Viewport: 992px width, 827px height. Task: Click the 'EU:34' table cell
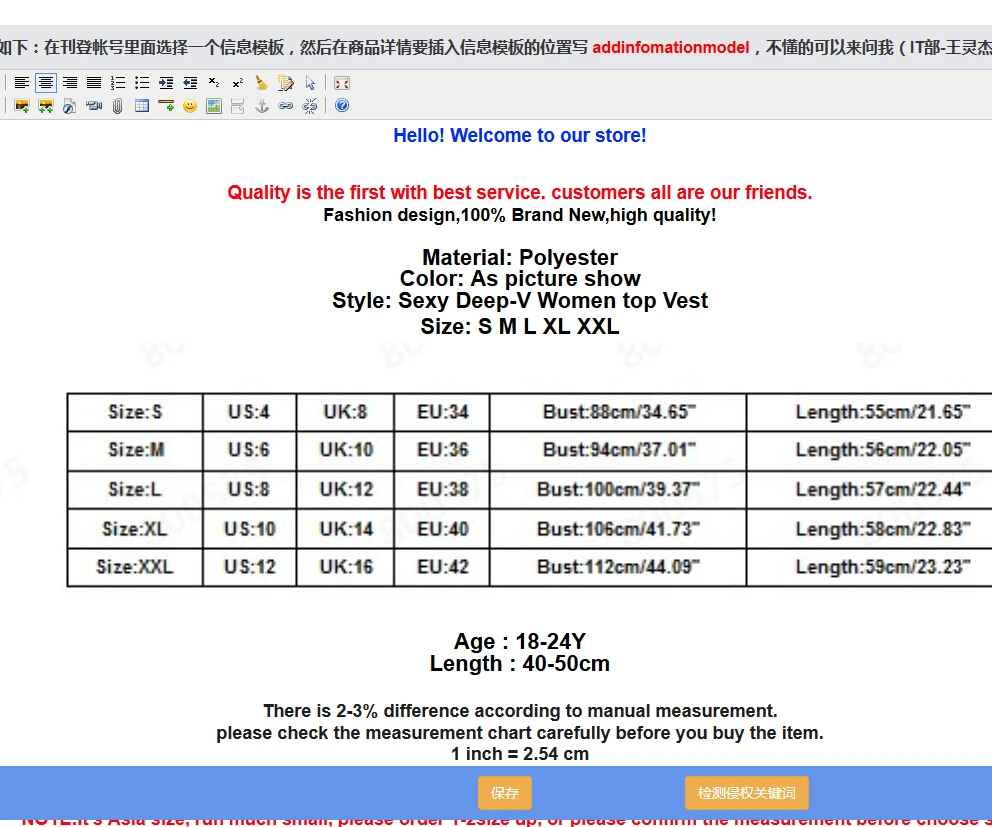click(x=442, y=412)
